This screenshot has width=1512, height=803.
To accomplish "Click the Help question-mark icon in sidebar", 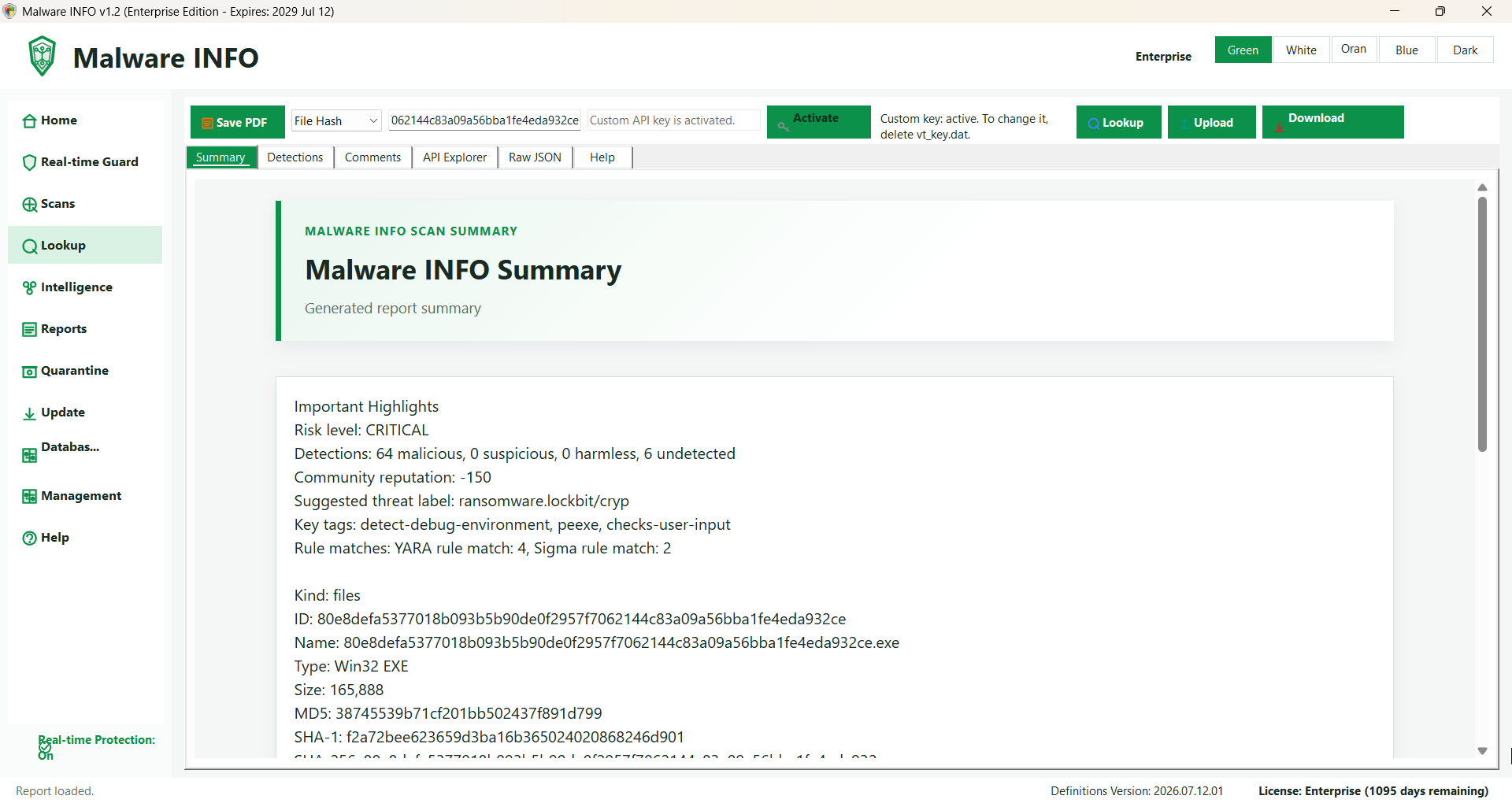I will [29, 538].
